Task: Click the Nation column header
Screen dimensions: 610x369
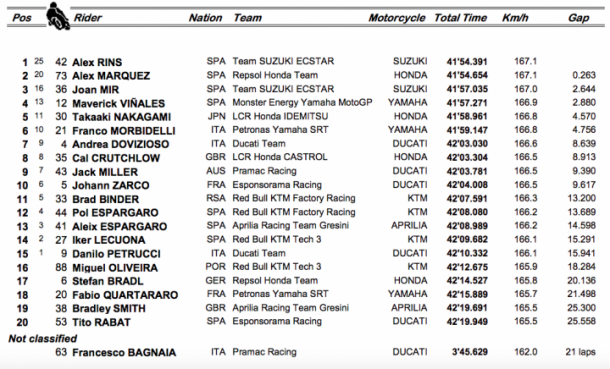Action: [205, 18]
